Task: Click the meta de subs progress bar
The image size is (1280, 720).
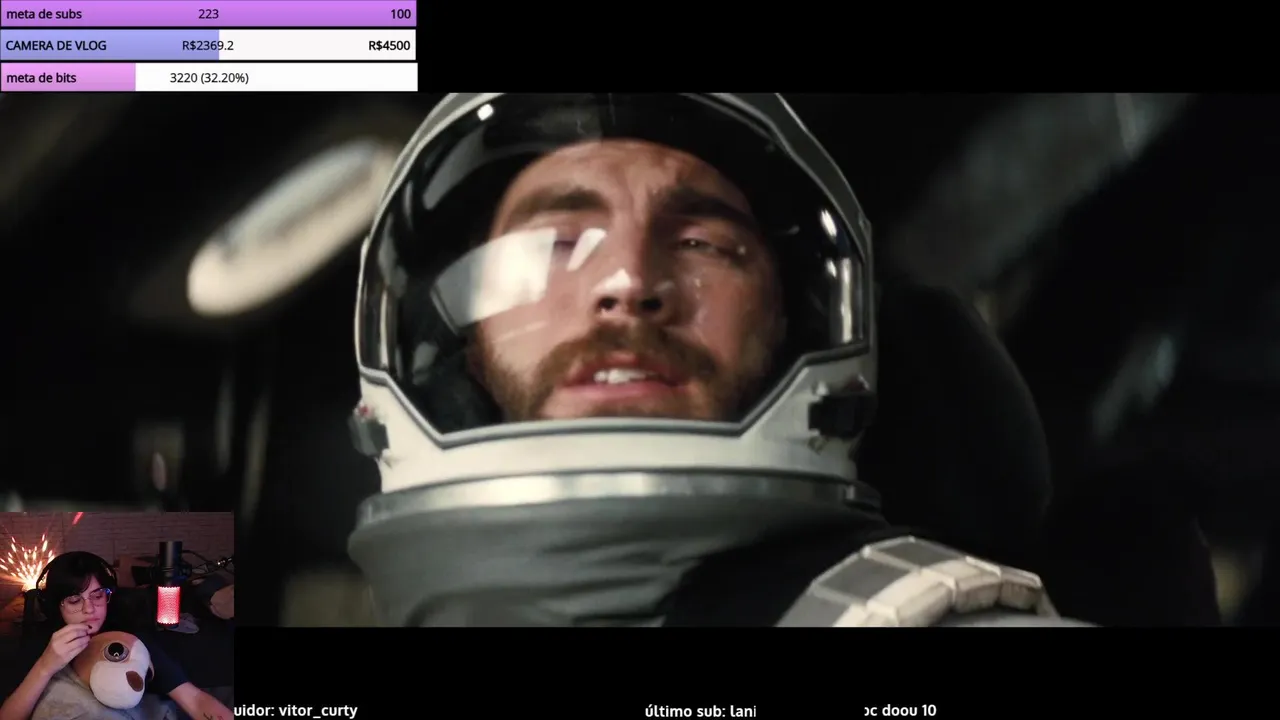Action: tap(208, 14)
